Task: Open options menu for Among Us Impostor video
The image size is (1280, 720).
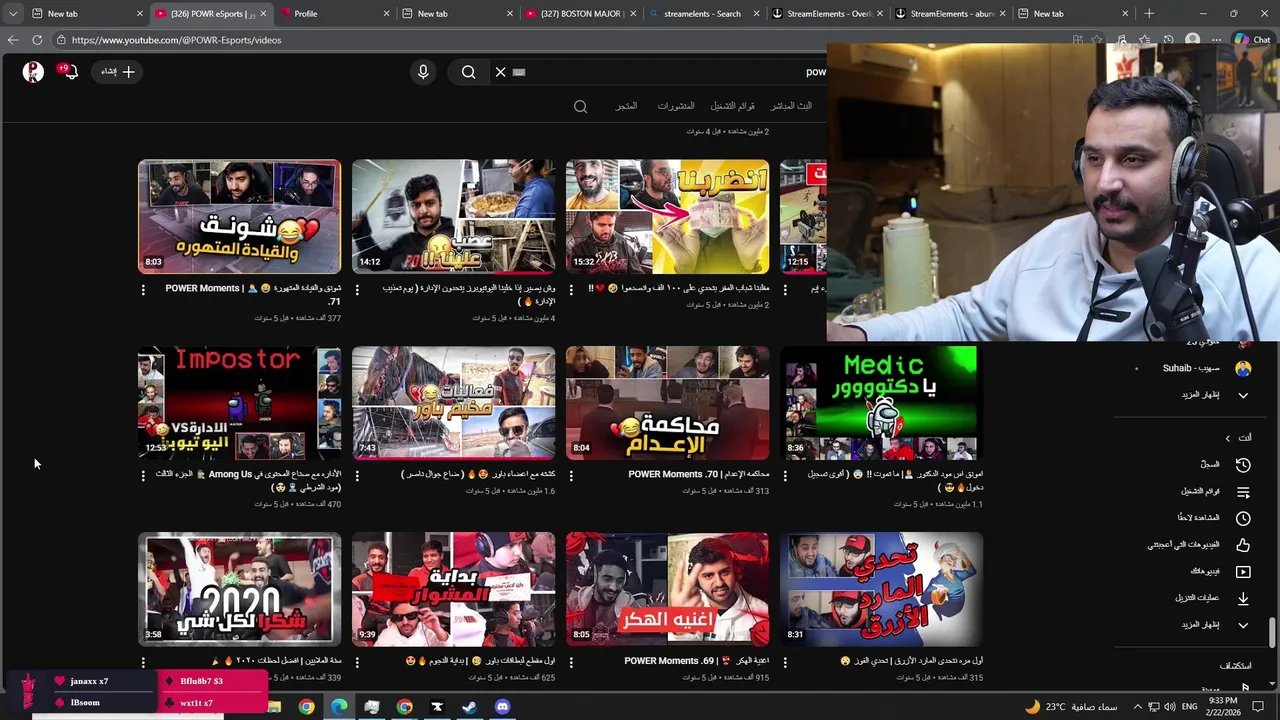Action: click(x=143, y=475)
